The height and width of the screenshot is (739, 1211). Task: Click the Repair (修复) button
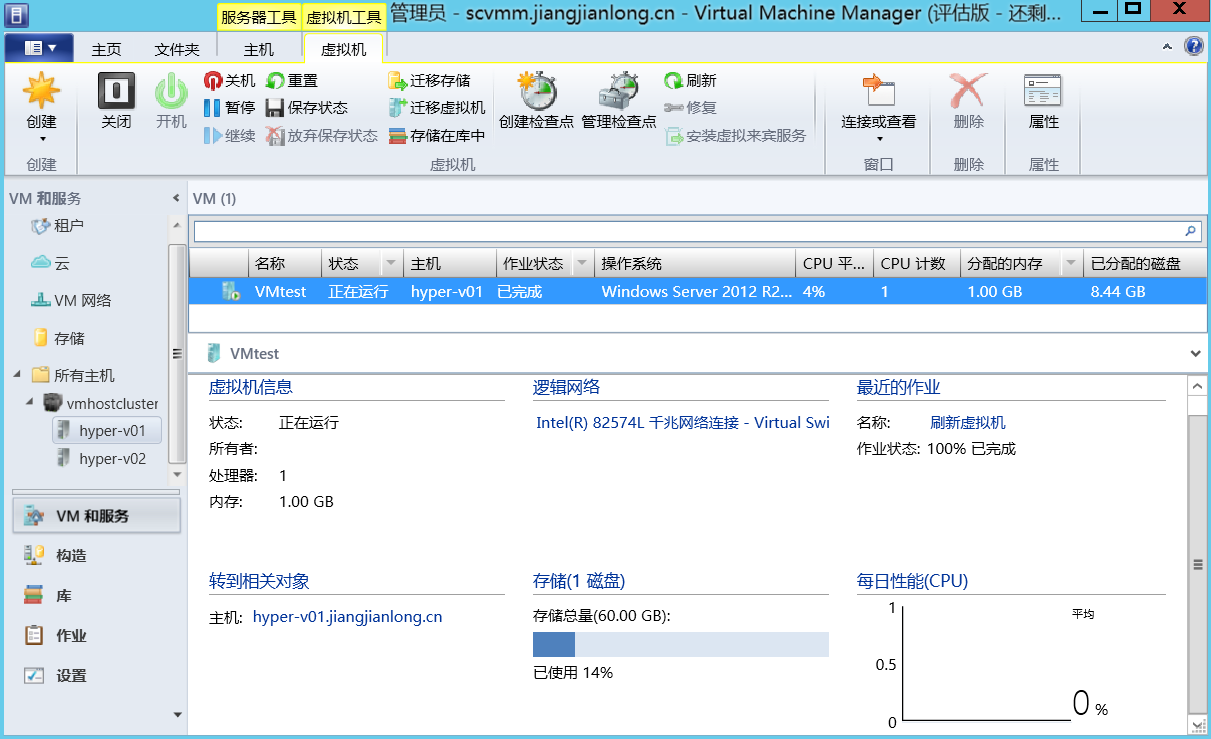coord(690,108)
